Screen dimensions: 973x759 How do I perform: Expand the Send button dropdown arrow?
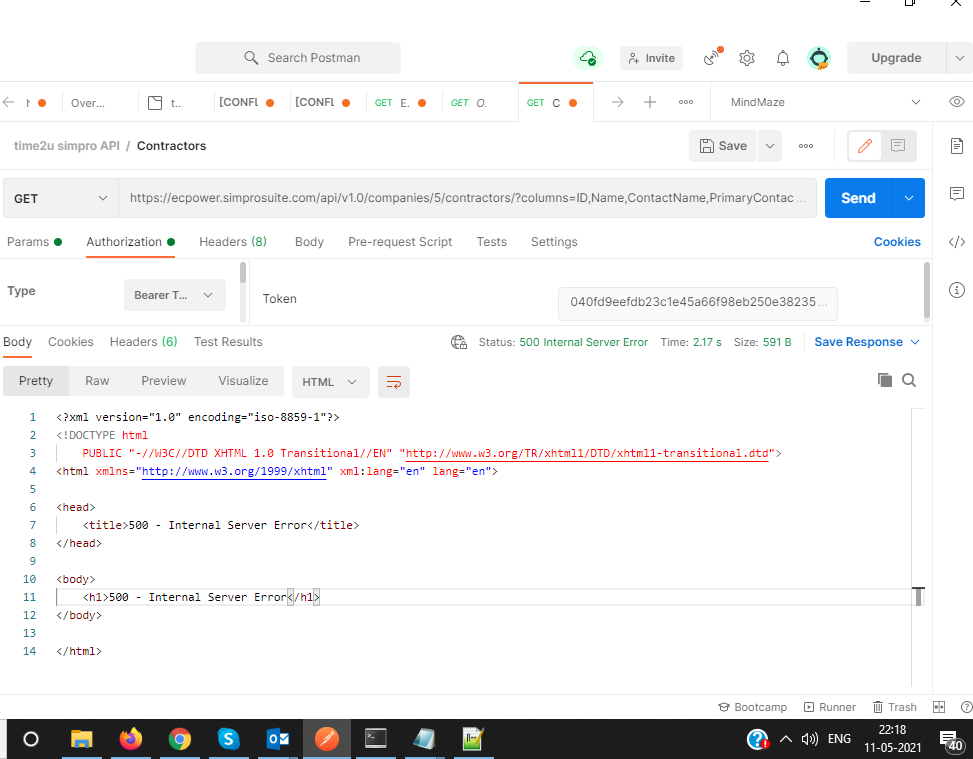[909, 198]
